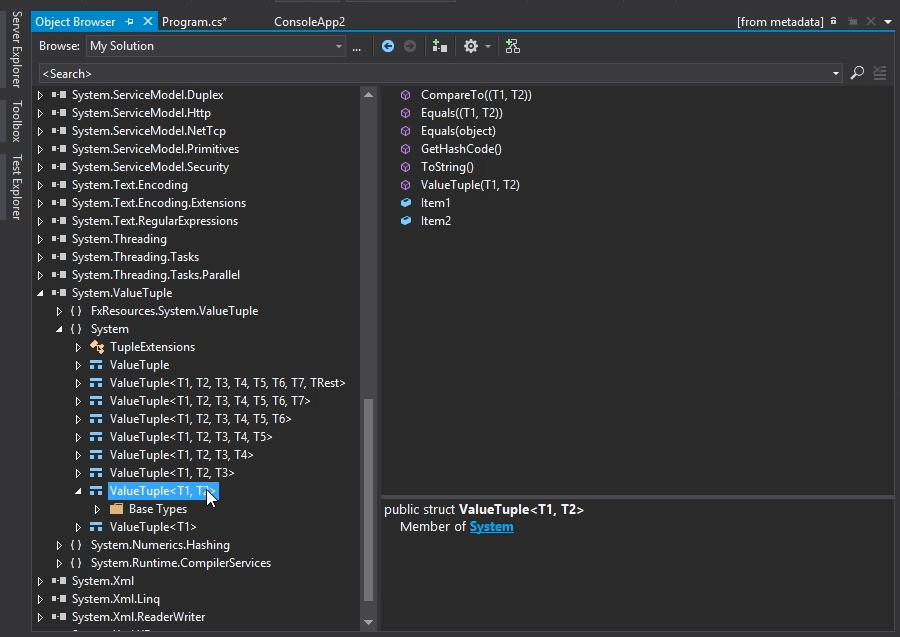Collapse the ValueTuple<T1, T2> node
The width and height of the screenshot is (900, 637).
pos(78,491)
